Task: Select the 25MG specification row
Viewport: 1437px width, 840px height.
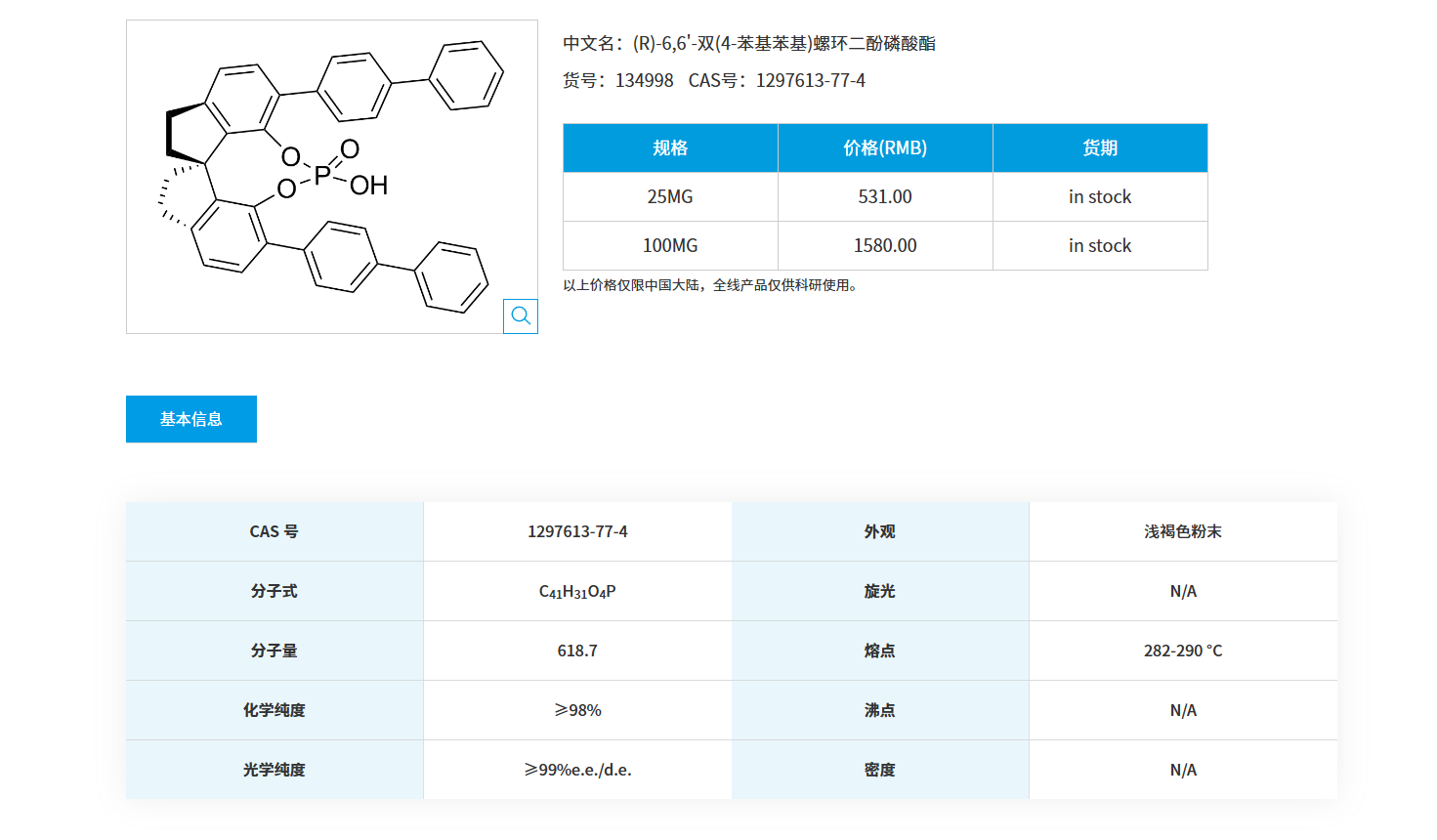Action: (669, 196)
